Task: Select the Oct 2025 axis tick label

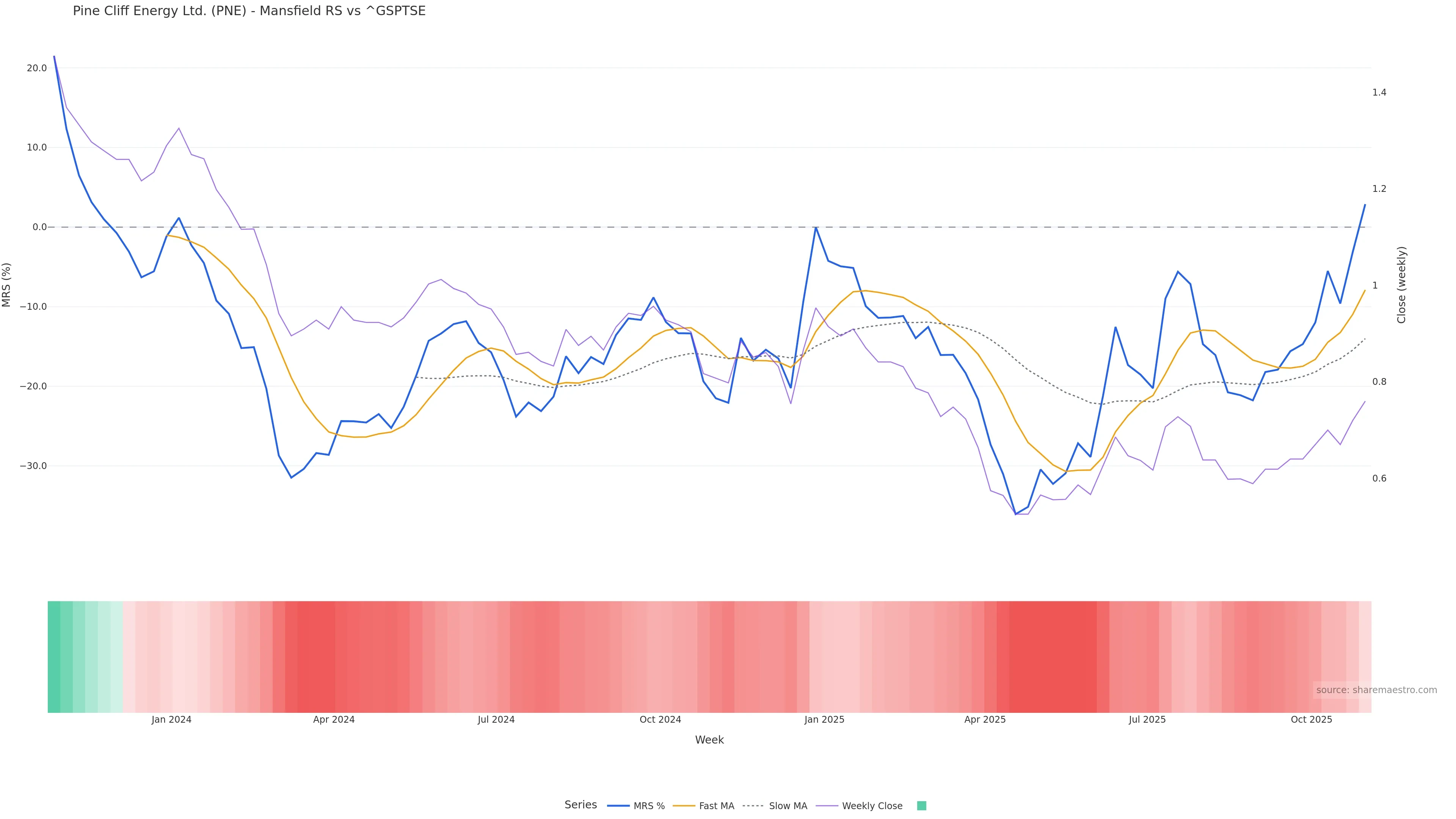Action: point(1311,720)
